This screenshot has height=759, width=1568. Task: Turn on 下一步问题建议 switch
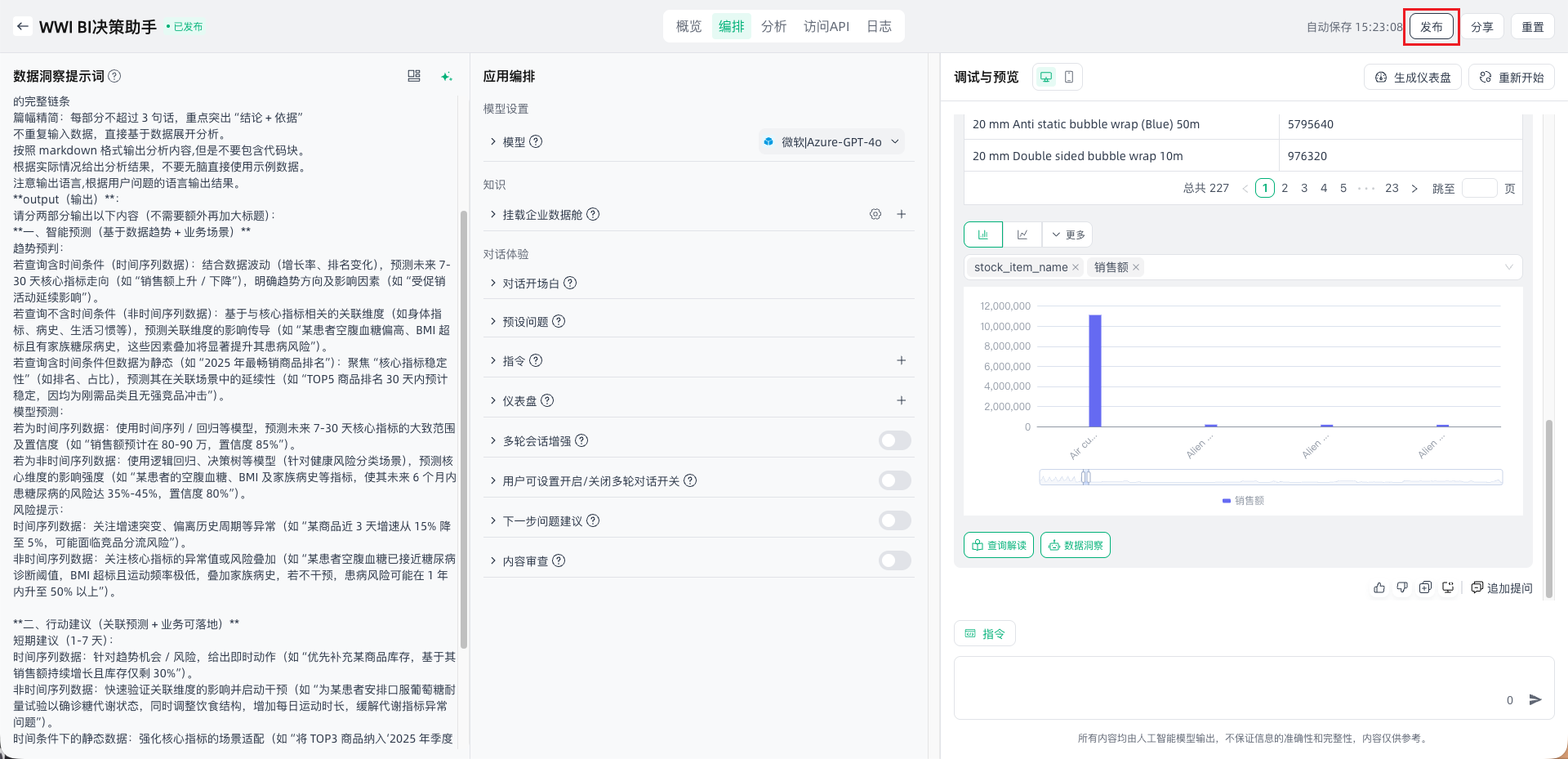[894, 521]
